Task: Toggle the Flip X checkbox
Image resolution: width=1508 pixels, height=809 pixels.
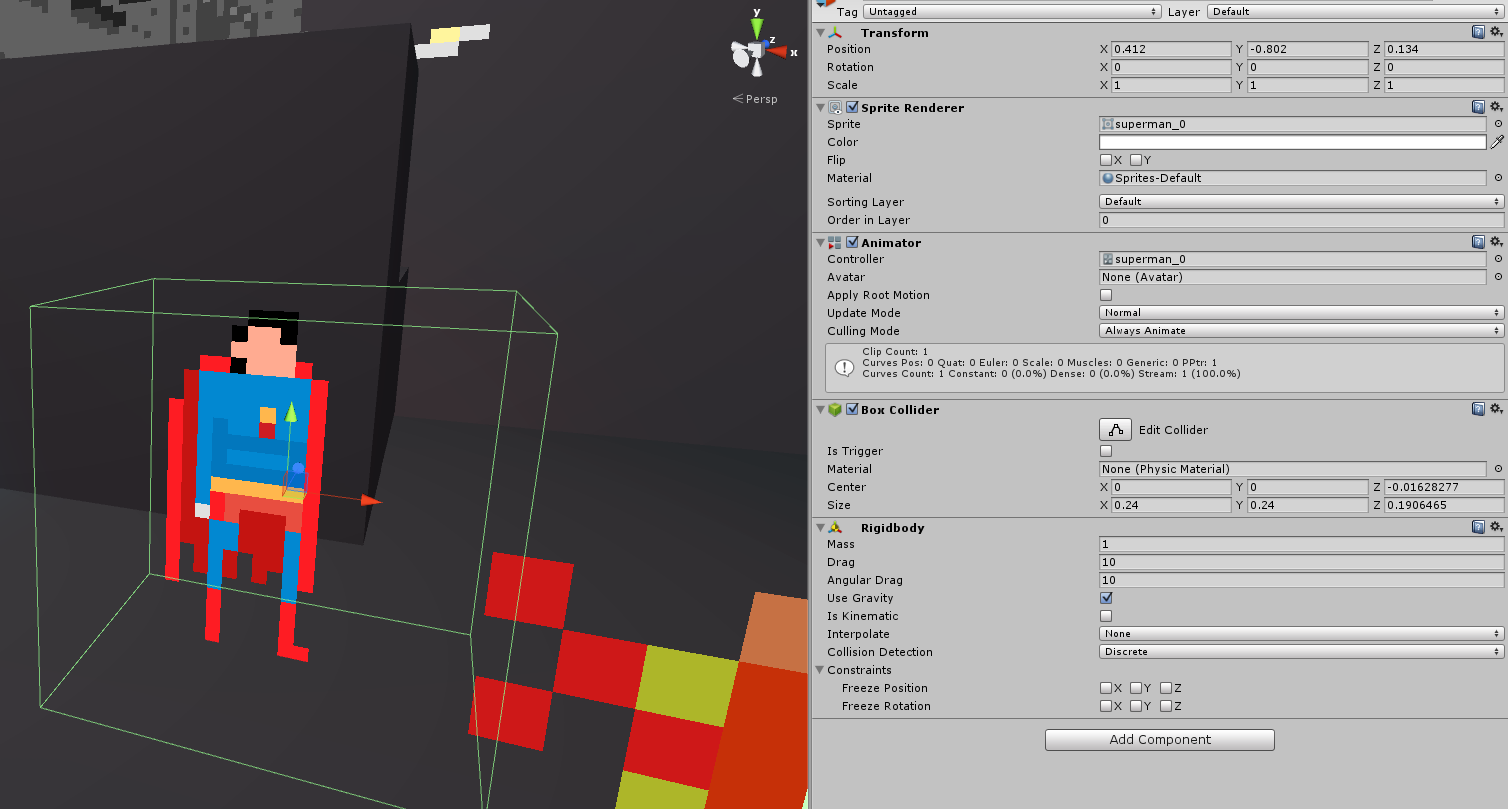Action: 1106,160
